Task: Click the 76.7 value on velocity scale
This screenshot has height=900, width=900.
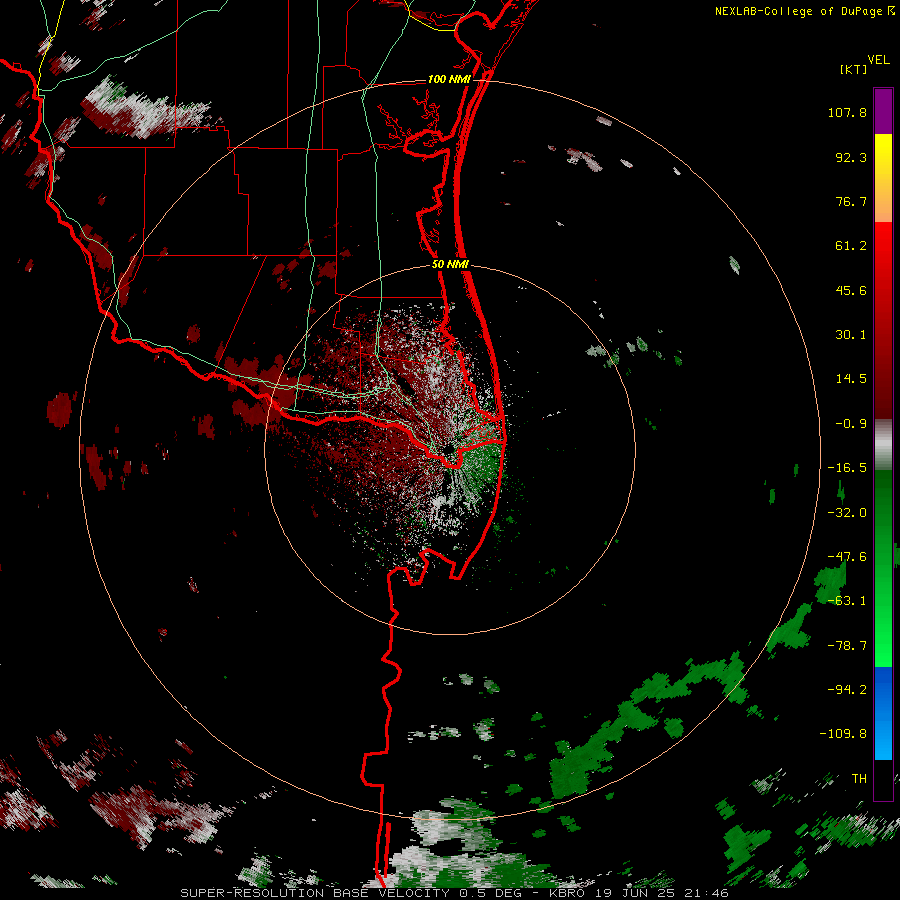Action: 851,201
